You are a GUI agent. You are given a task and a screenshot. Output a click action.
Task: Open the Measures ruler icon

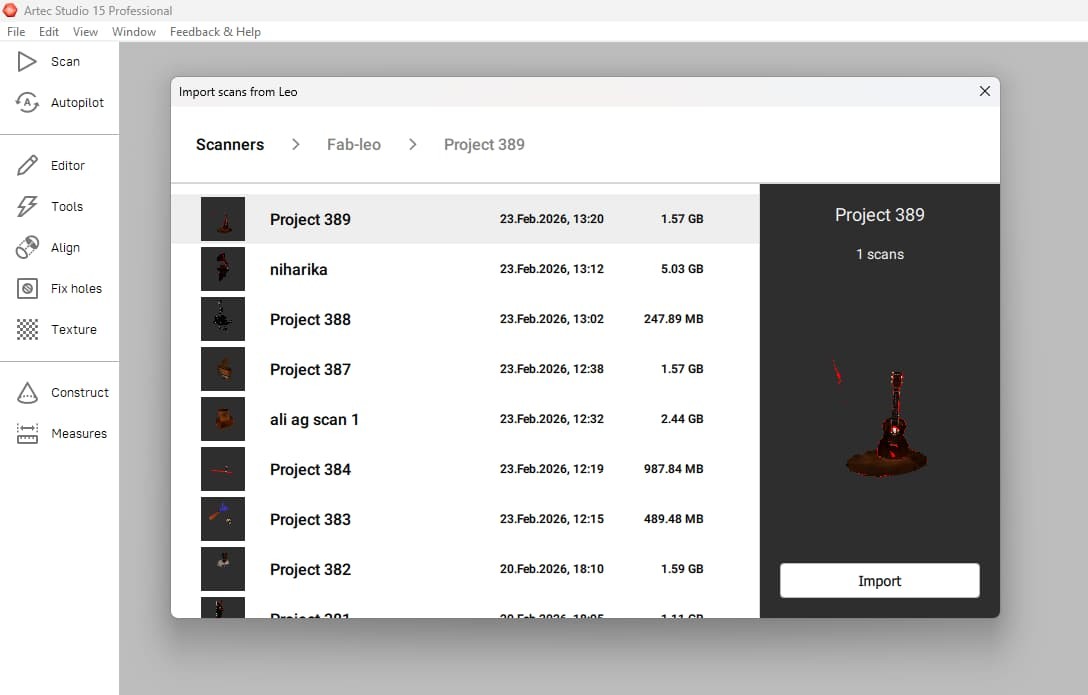[26, 434]
